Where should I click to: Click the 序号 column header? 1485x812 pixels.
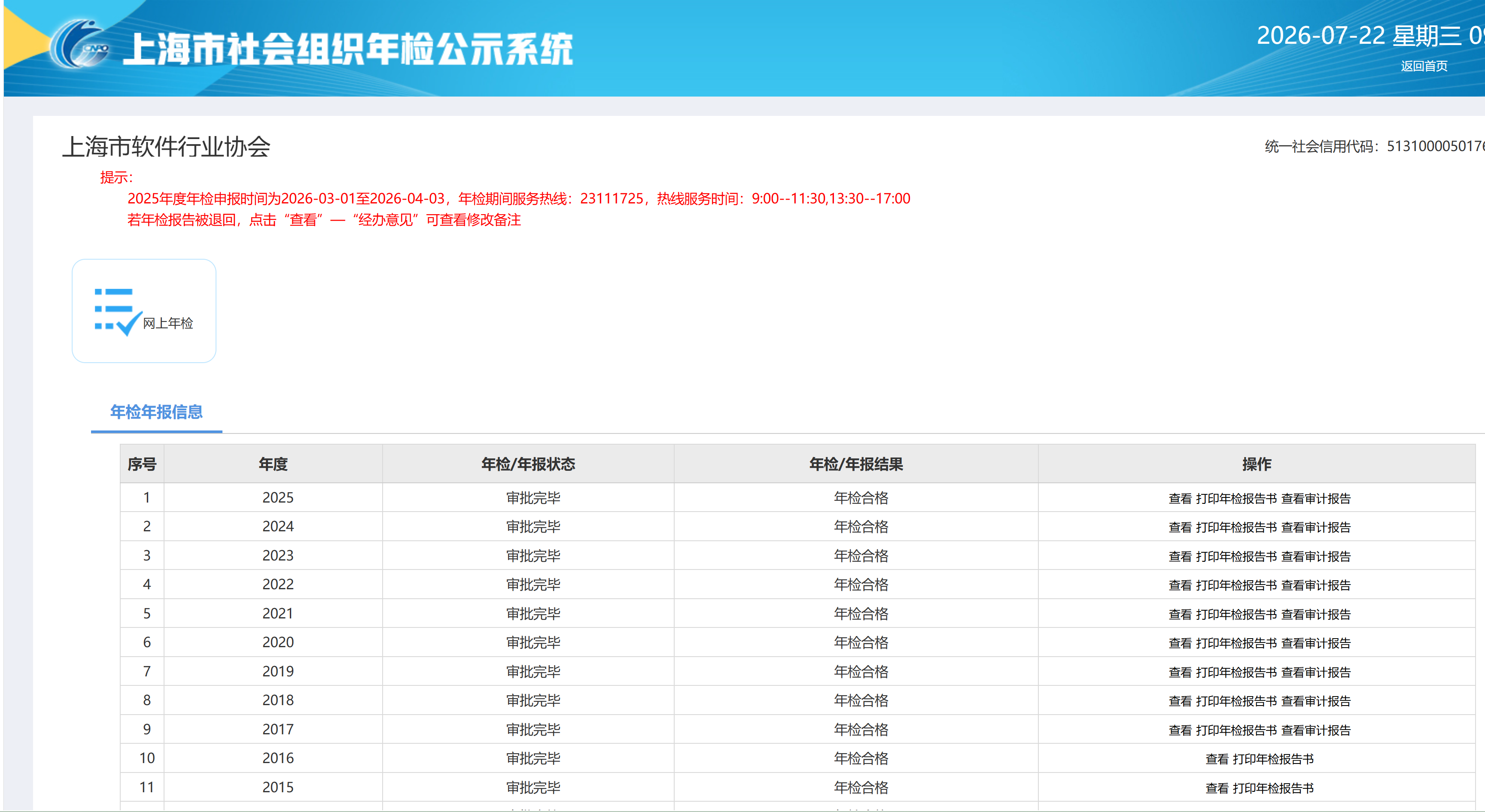[142, 464]
